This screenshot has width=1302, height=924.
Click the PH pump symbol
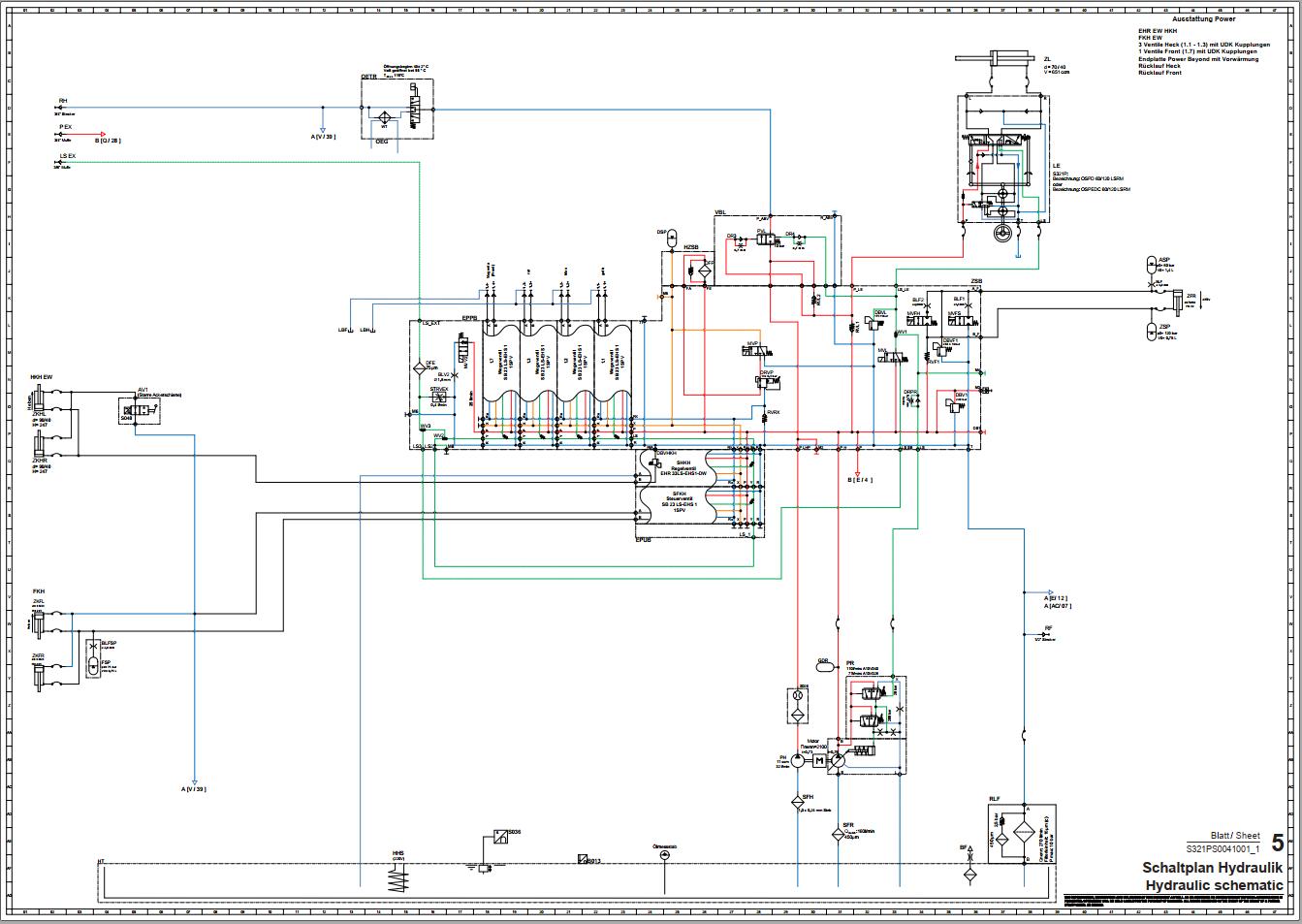tap(798, 762)
